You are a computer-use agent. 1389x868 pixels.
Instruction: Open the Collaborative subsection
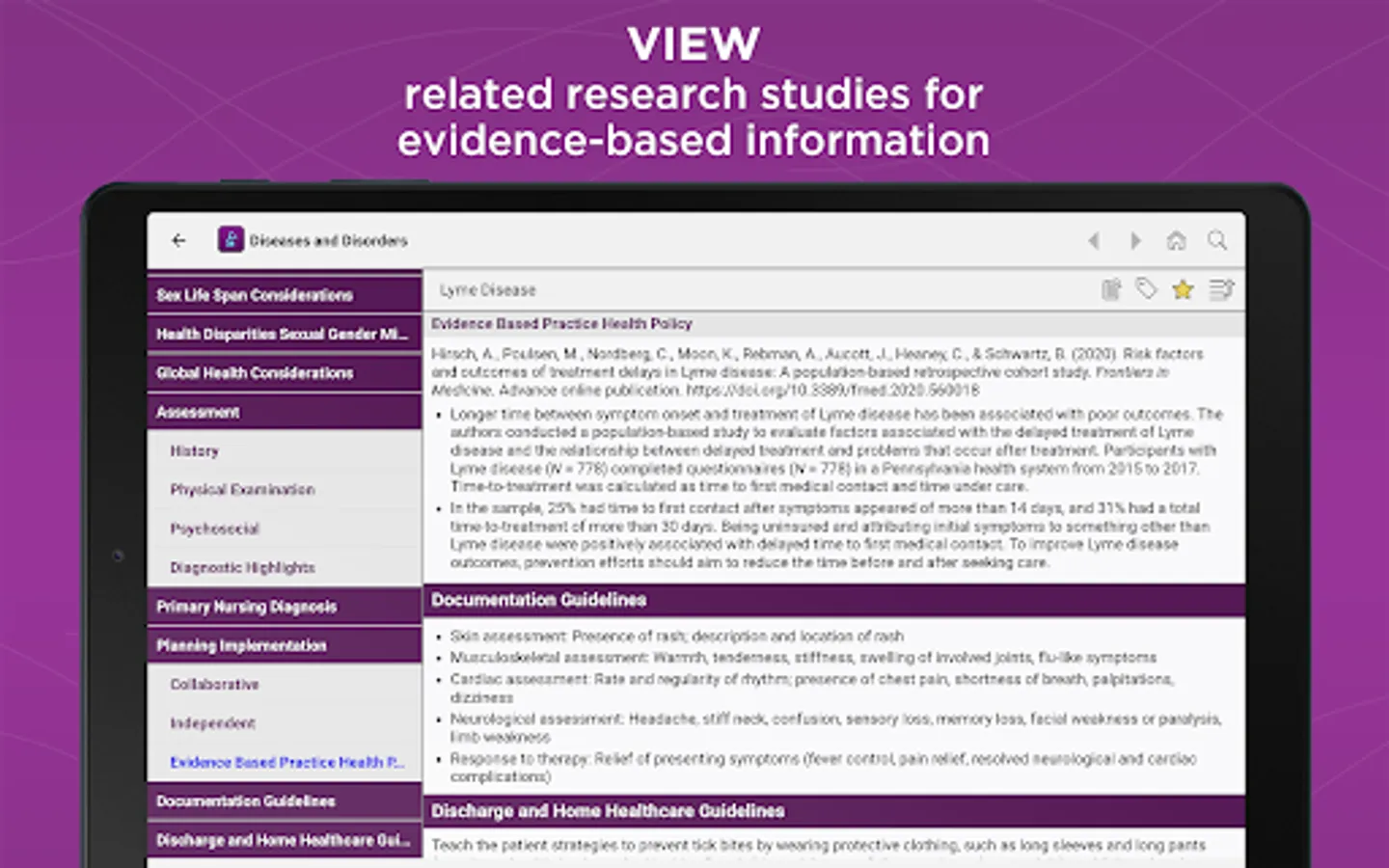pos(285,684)
